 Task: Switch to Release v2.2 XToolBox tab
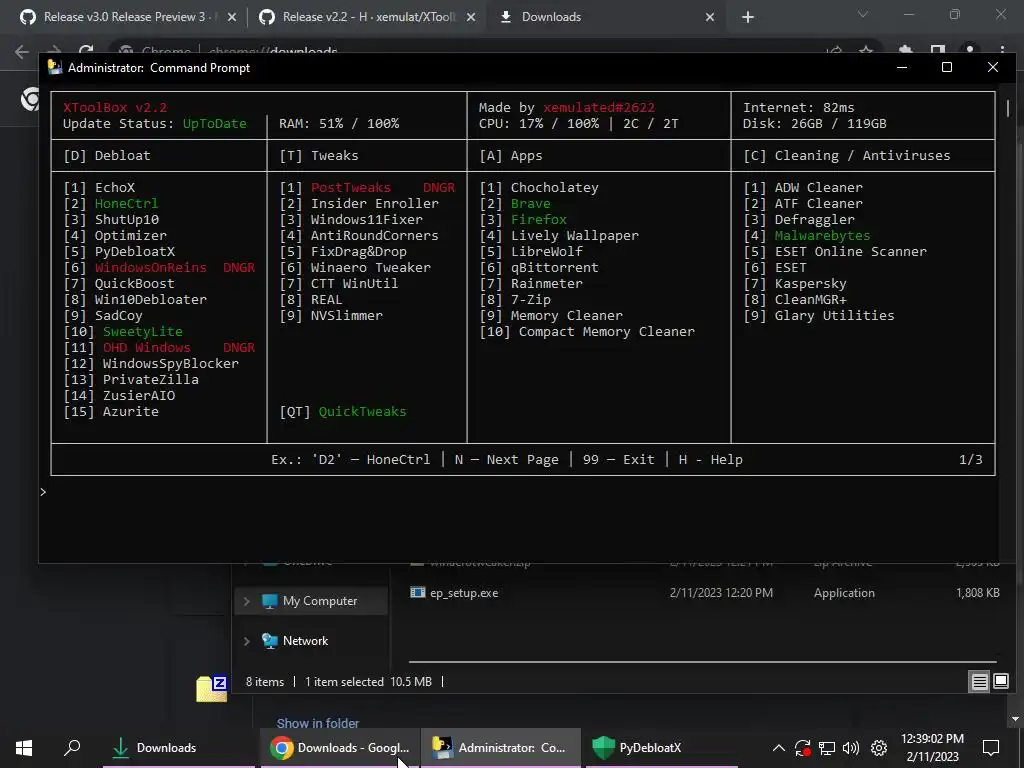pos(368,17)
